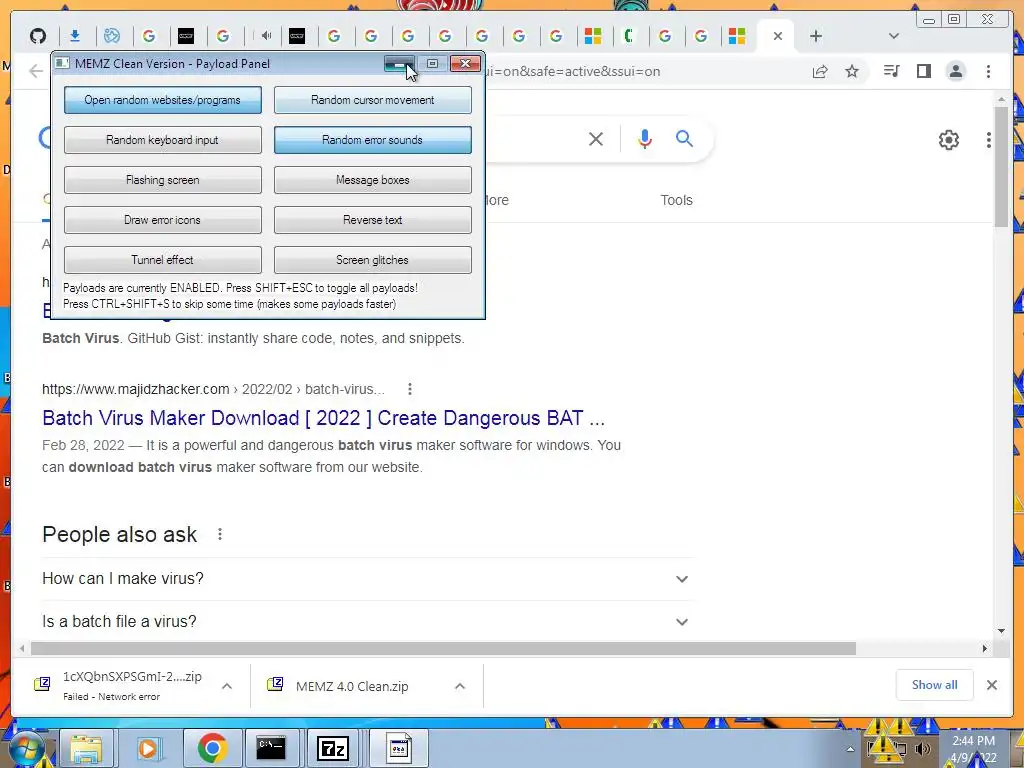The image size is (1024, 768).
Task: Open Google quick settings gear
Action: [x=948, y=140]
